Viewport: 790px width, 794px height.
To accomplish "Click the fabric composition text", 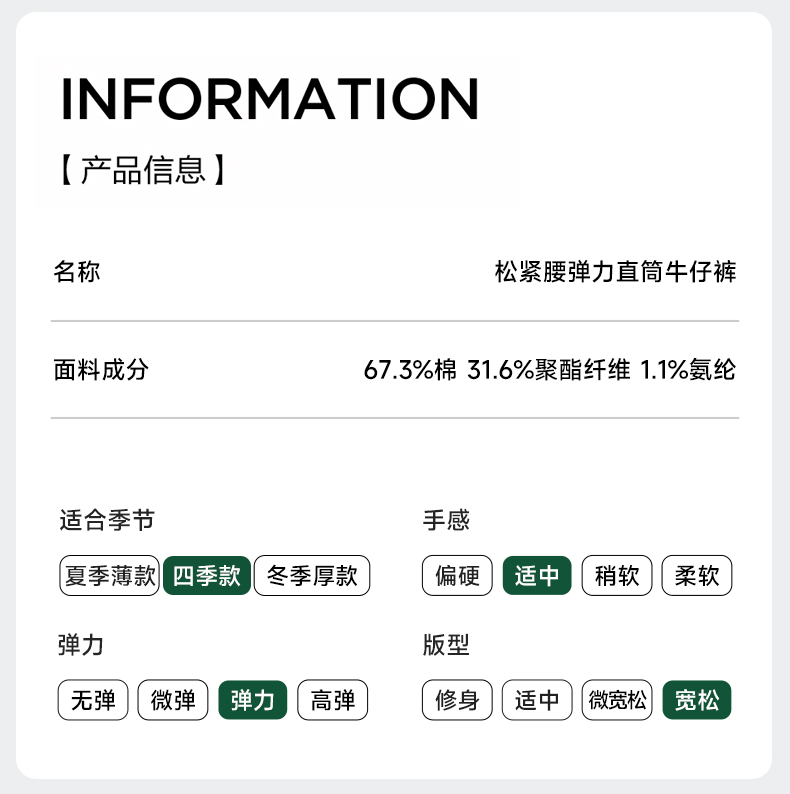I will click(550, 370).
